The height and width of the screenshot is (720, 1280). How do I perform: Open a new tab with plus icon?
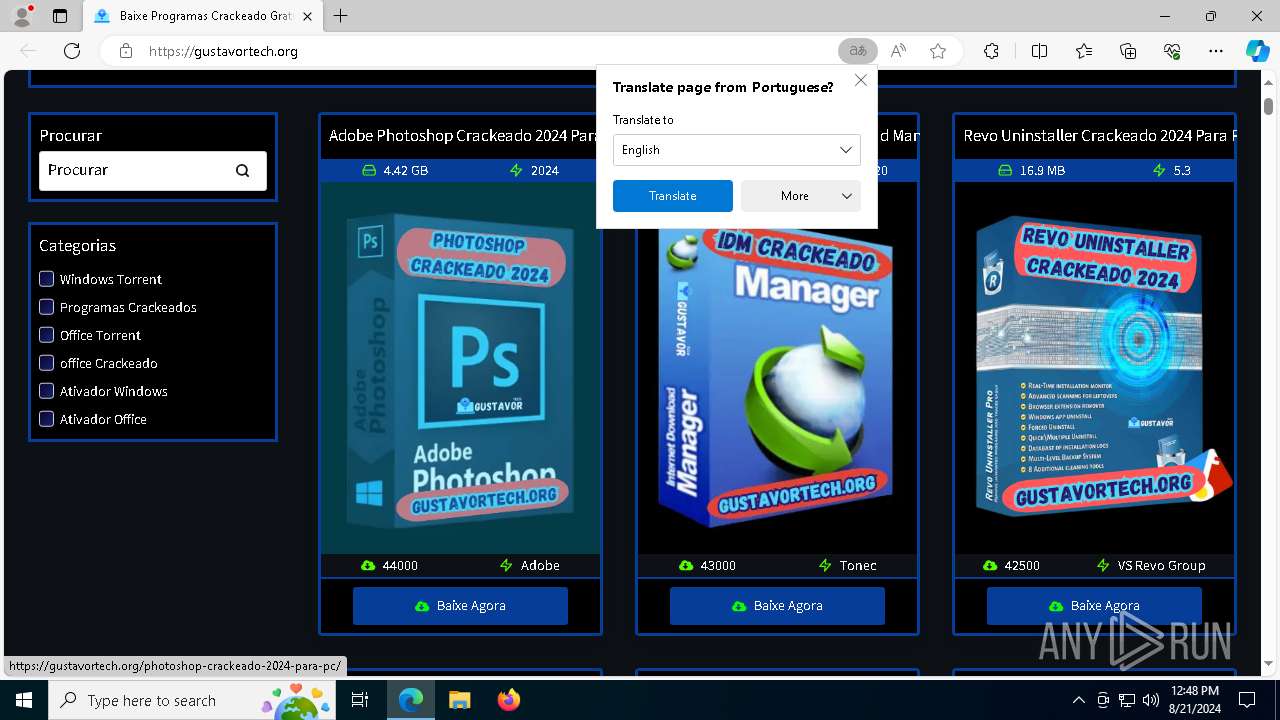(x=340, y=16)
